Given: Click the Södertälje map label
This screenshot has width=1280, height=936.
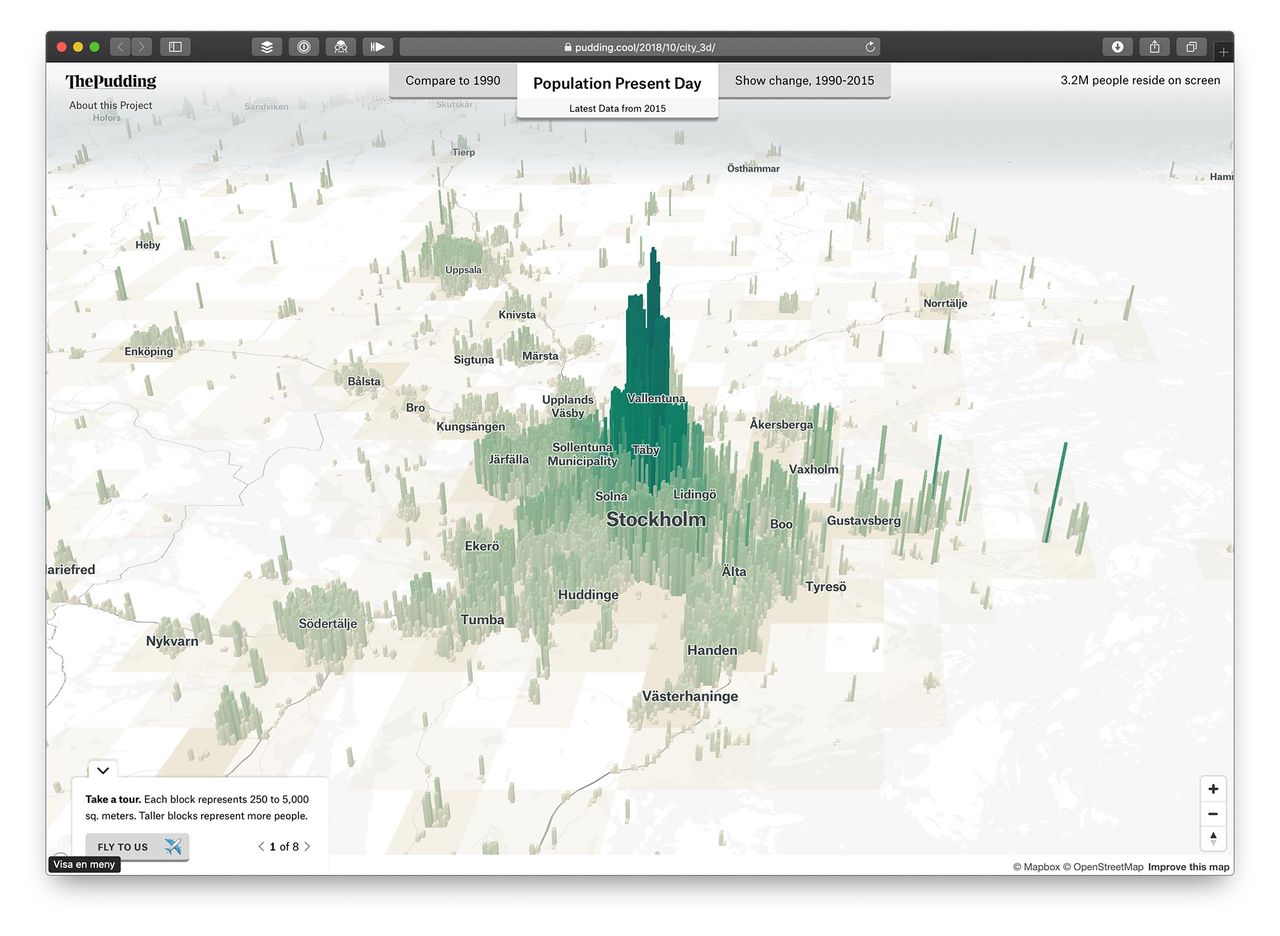Looking at the screenshot, I should tap(328, 624).
